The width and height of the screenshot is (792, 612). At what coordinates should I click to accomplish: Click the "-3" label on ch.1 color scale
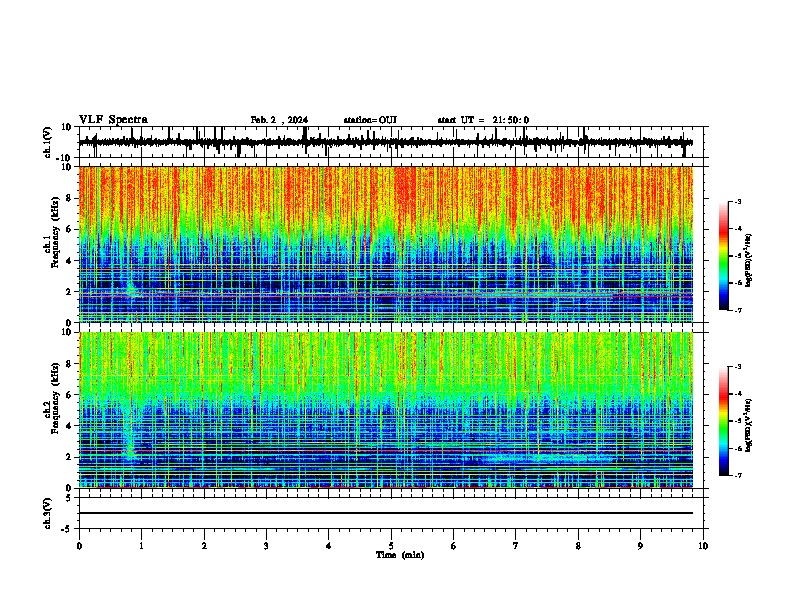point(738,201)
